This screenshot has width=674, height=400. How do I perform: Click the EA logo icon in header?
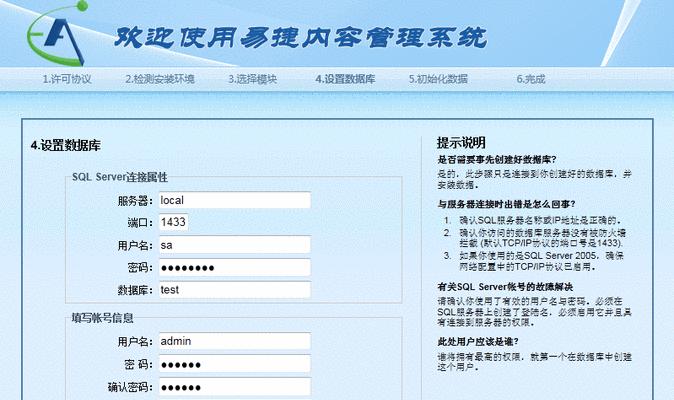pos(56,34)
